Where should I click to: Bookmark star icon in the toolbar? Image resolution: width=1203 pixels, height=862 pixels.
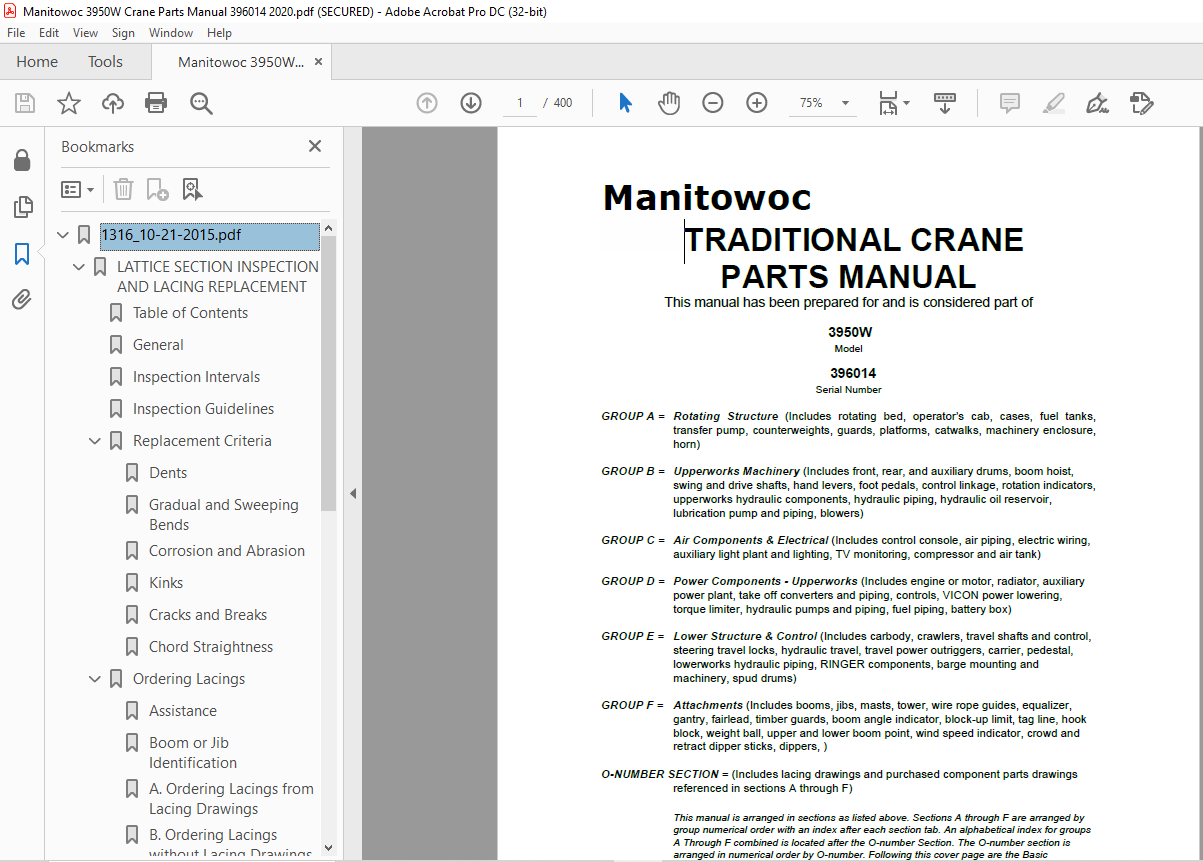(68, 103)
